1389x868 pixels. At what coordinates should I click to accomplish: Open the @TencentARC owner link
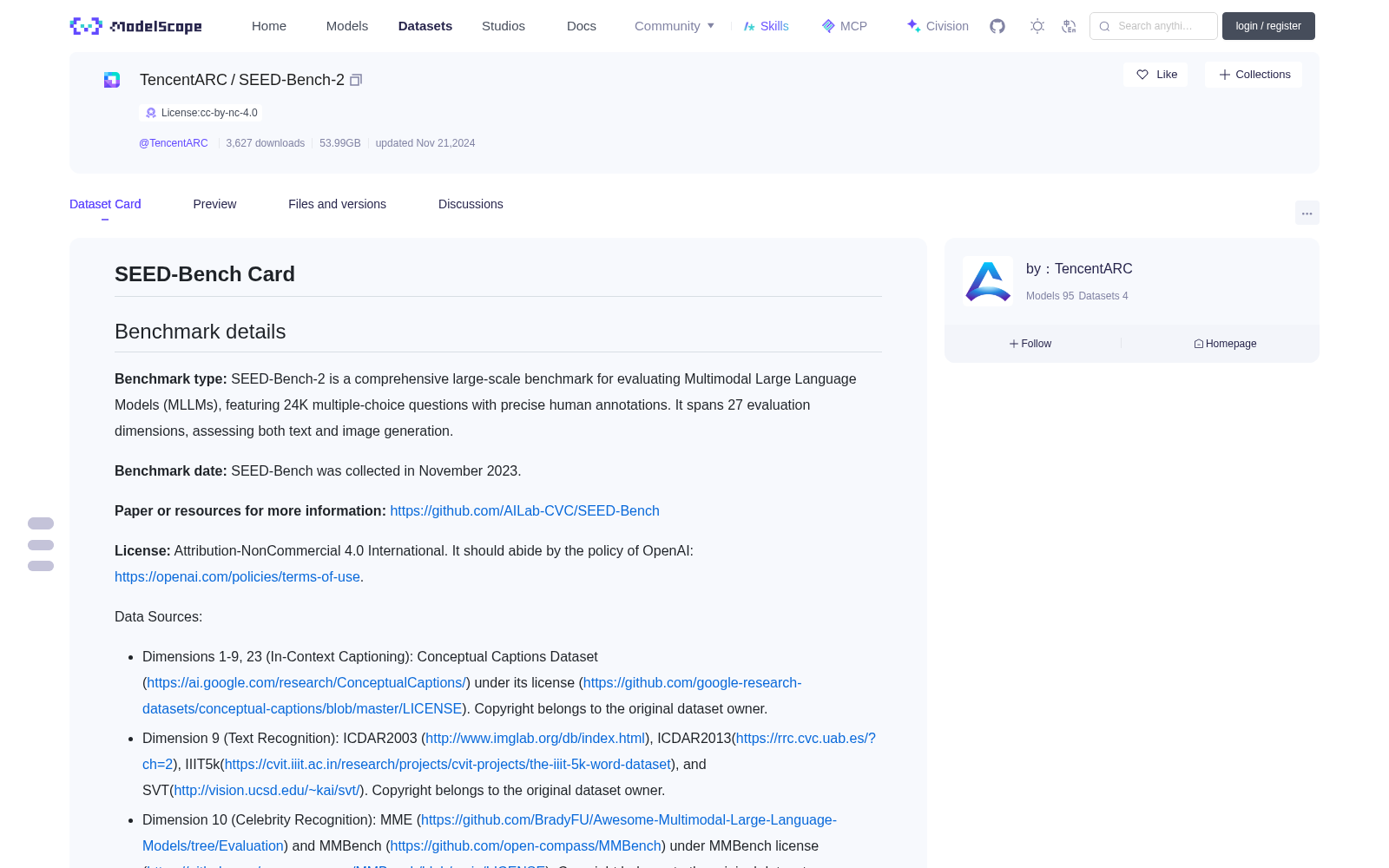[x=174, y=143]
